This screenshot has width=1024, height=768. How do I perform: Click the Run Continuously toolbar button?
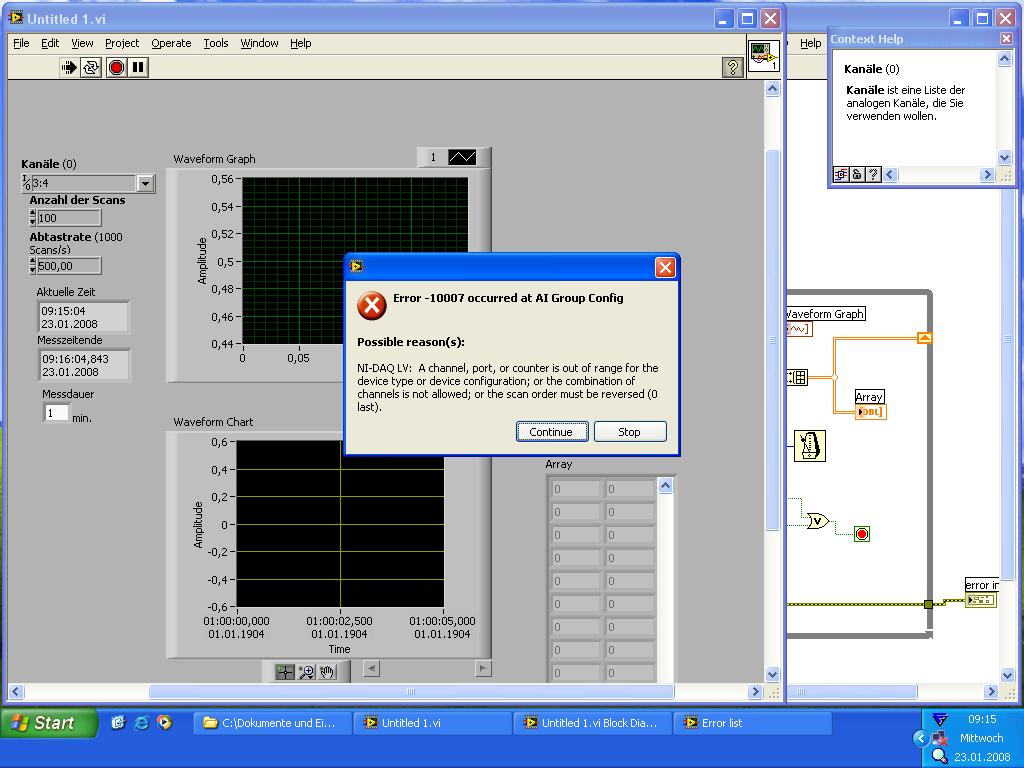coord(91,68)
